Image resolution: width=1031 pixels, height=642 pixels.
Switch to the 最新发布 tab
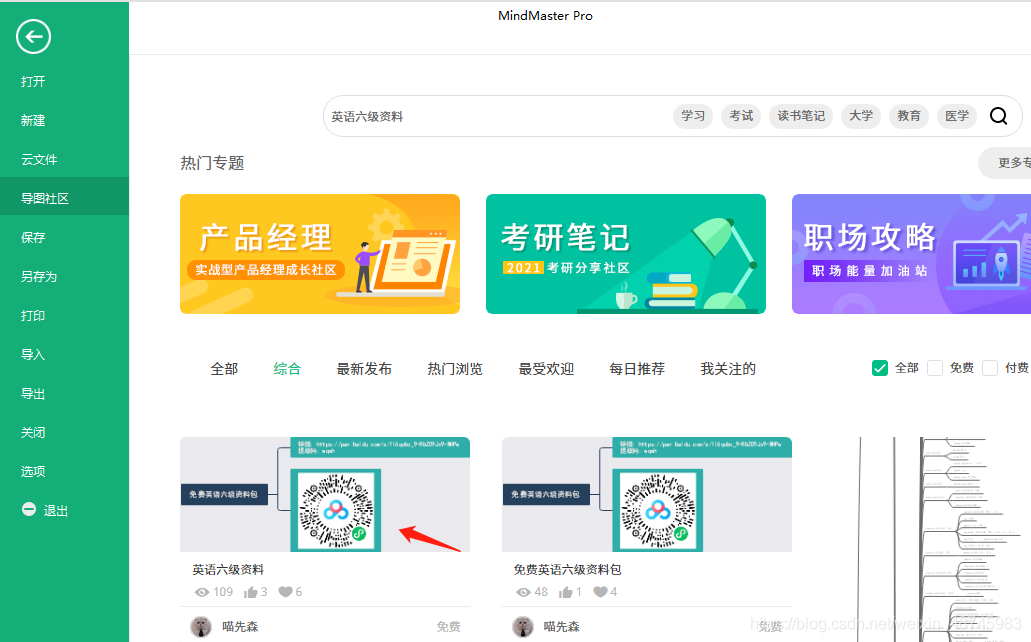364,369
